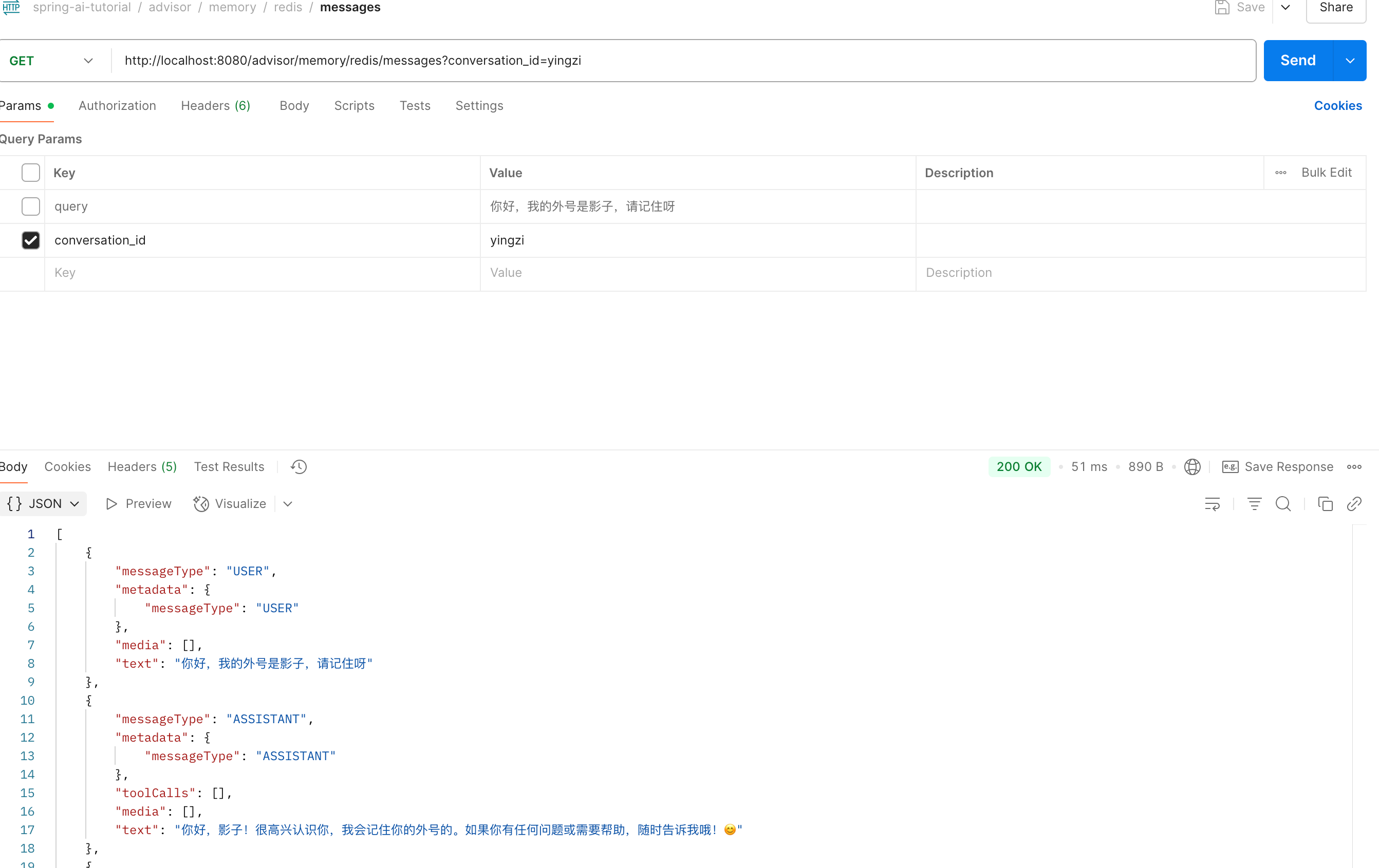
Task: Click the "toolCalls" key on line 15
Action: click(x=155, y=793)
